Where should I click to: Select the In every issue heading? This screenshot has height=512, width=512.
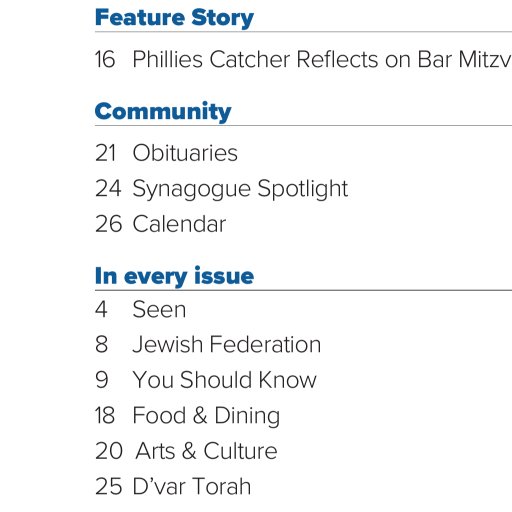tap(174, 276)
